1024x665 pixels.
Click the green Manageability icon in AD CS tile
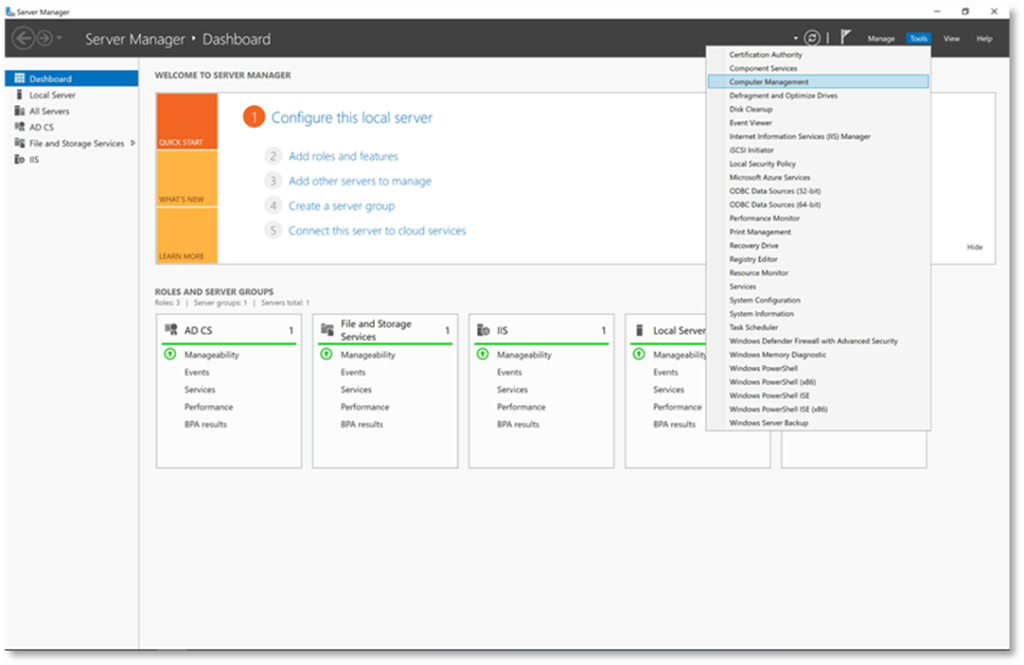point(169,355)
